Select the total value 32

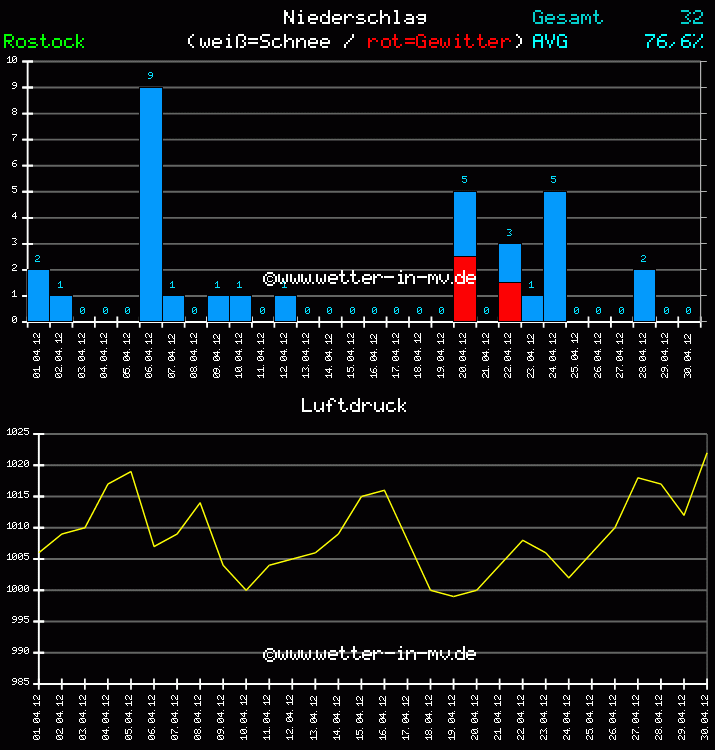click(x=691, y=17)
